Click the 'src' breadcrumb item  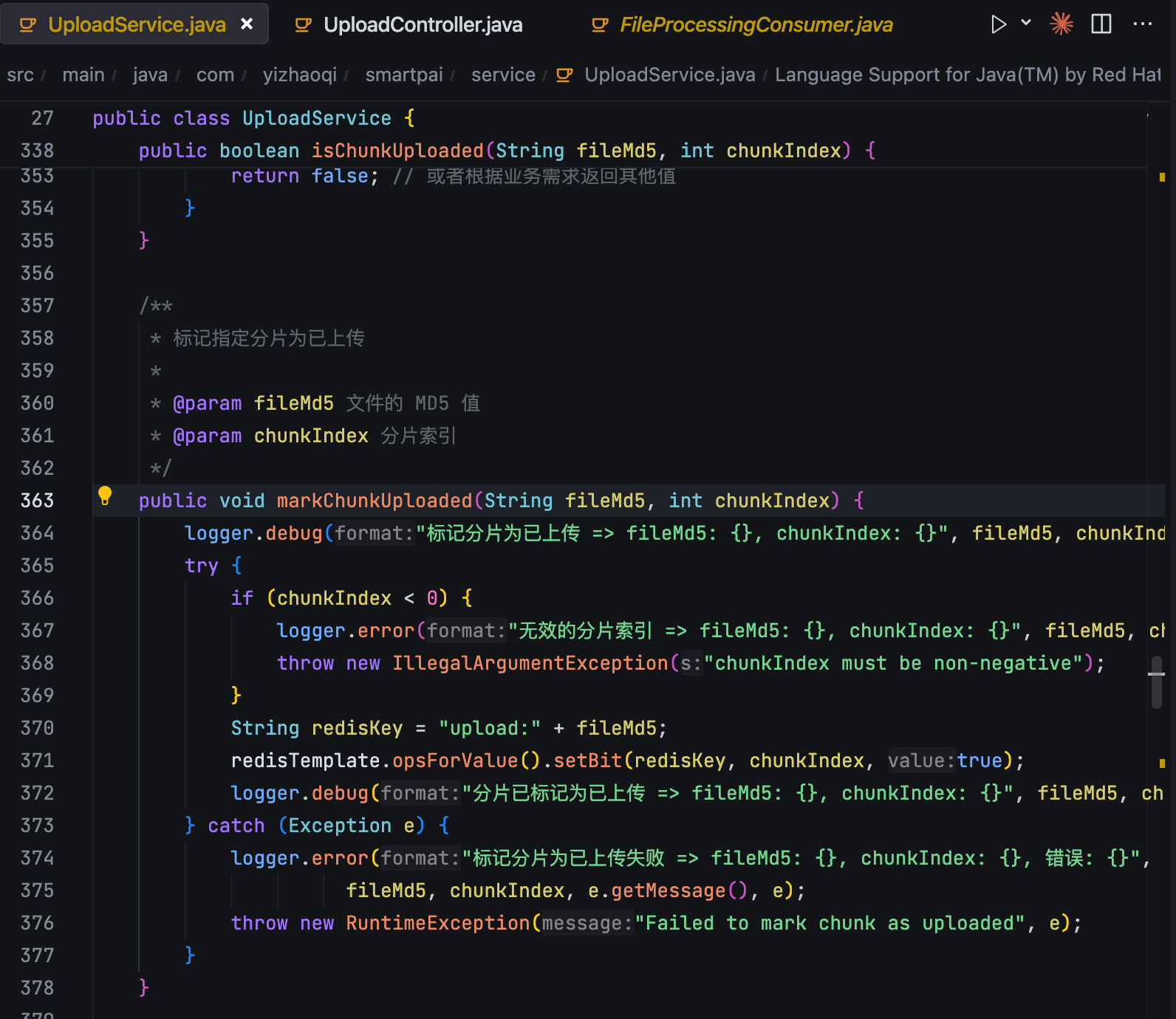coord(21,75)
